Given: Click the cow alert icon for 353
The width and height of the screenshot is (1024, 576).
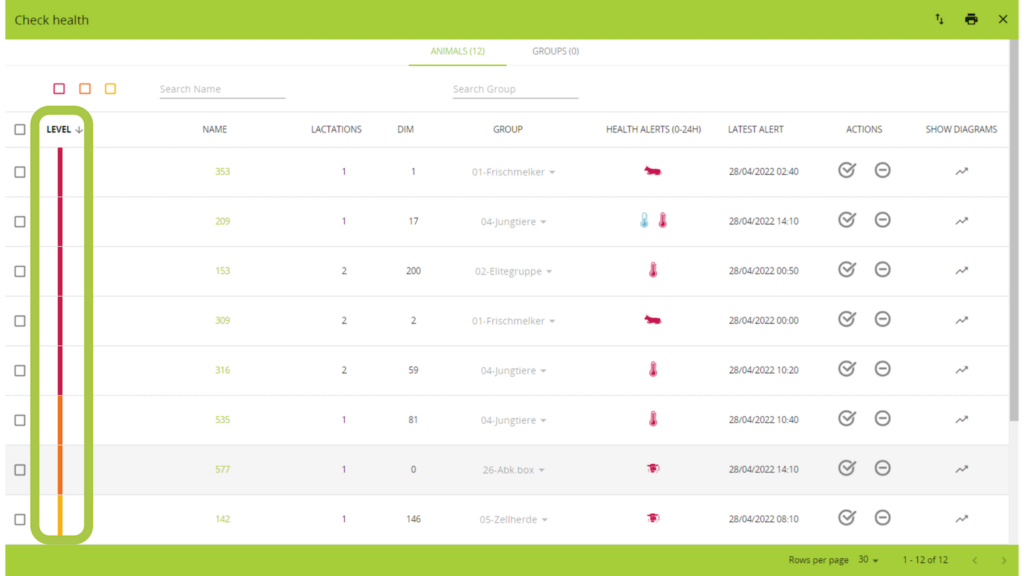Looking at the screenshot, I should (x=652, y=171).
